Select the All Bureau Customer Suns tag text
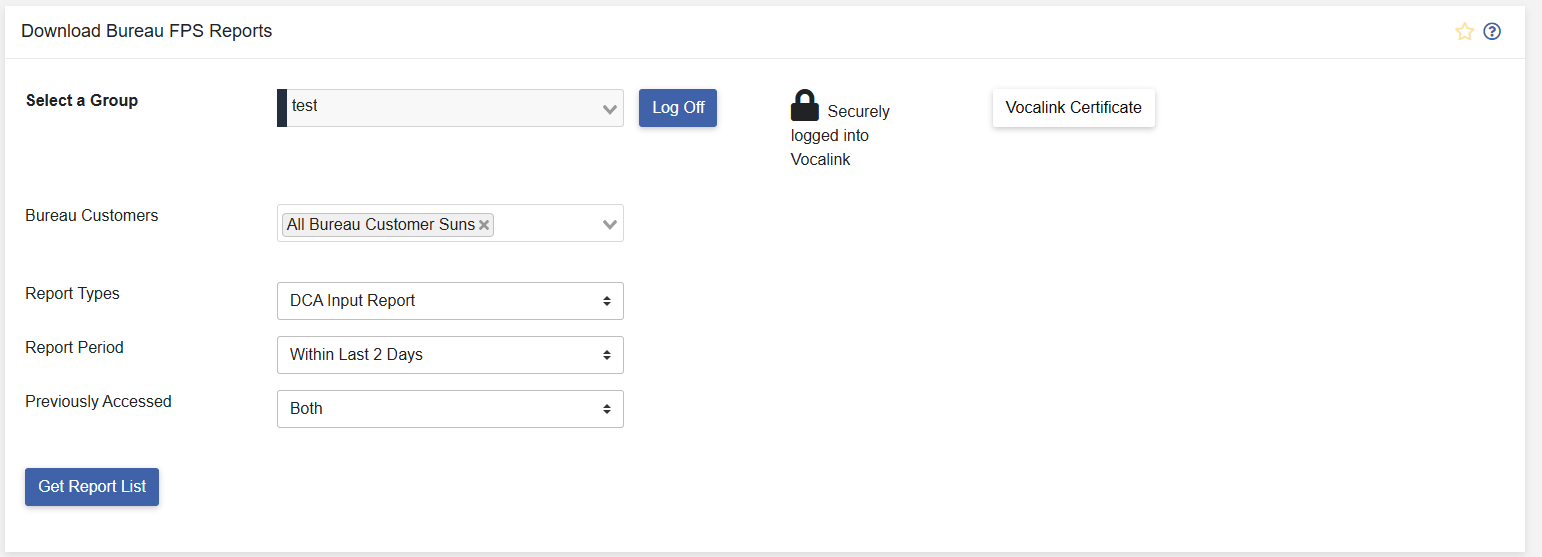This screenshot has width=1542, height=557. click(380, 225)
